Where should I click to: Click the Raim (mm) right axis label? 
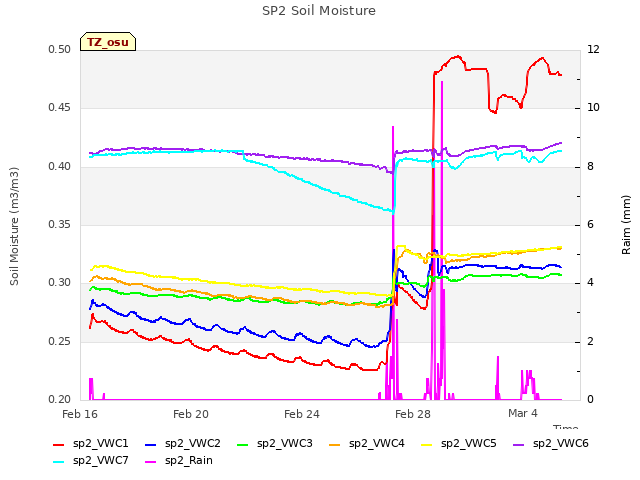626,225
